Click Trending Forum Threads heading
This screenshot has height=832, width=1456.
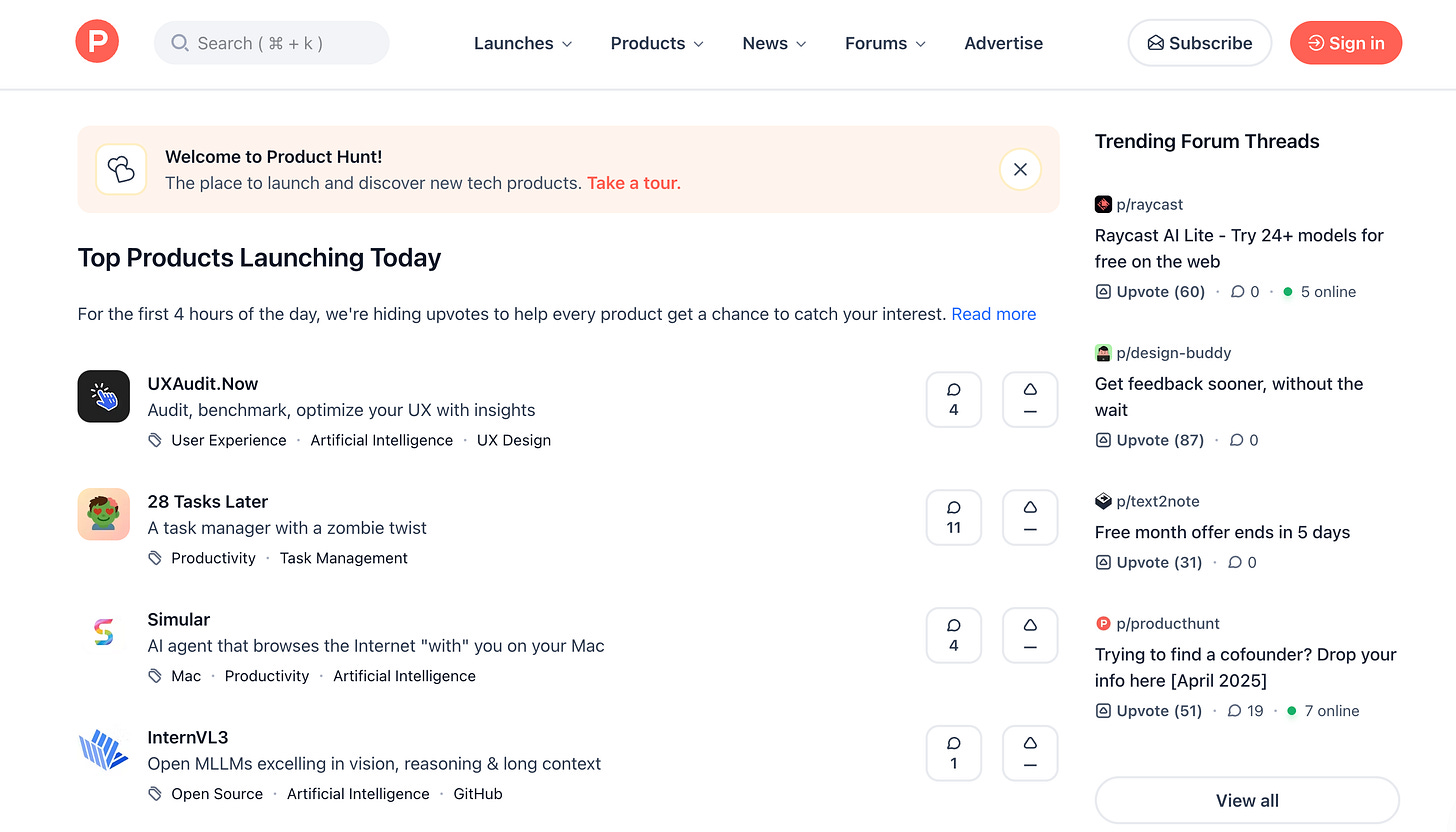(x=1206, y=141)
